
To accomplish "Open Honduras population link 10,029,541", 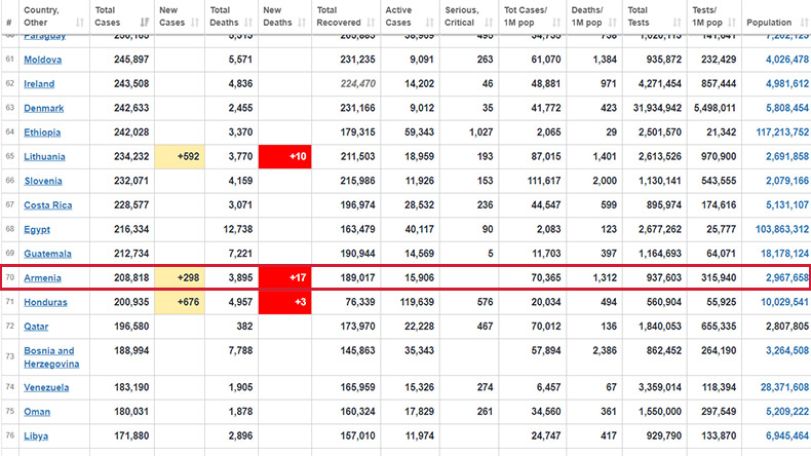I will [x=785, y=302].
